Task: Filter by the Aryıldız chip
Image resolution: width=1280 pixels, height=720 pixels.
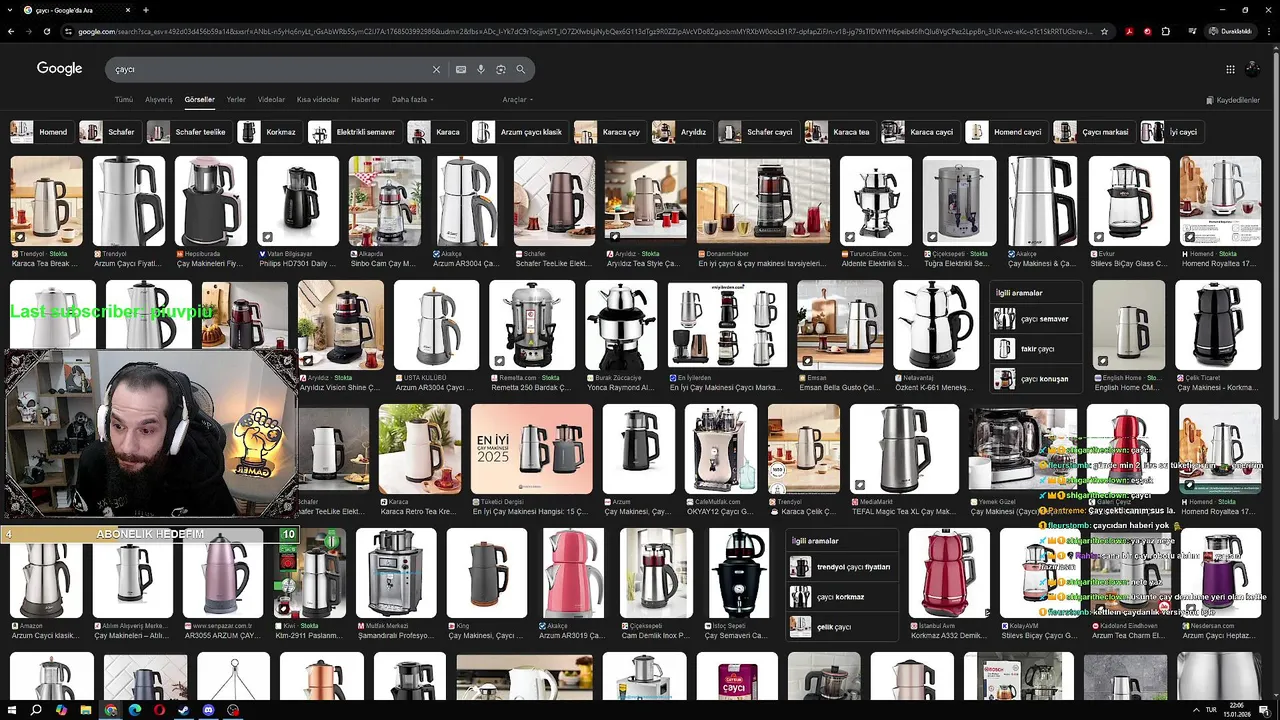Action: click(680, 132)
